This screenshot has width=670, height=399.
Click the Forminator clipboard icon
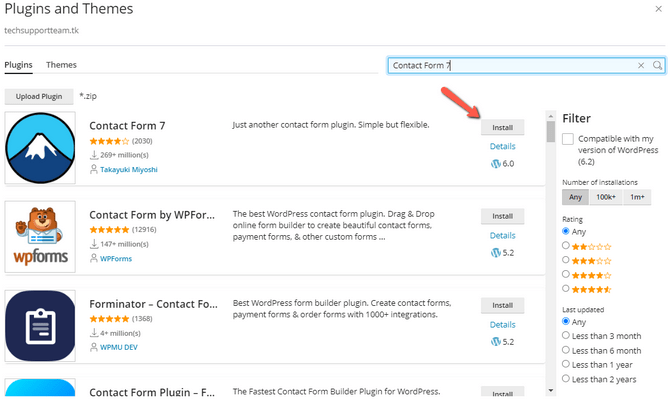pyautogui.click(x=40, y=326)
